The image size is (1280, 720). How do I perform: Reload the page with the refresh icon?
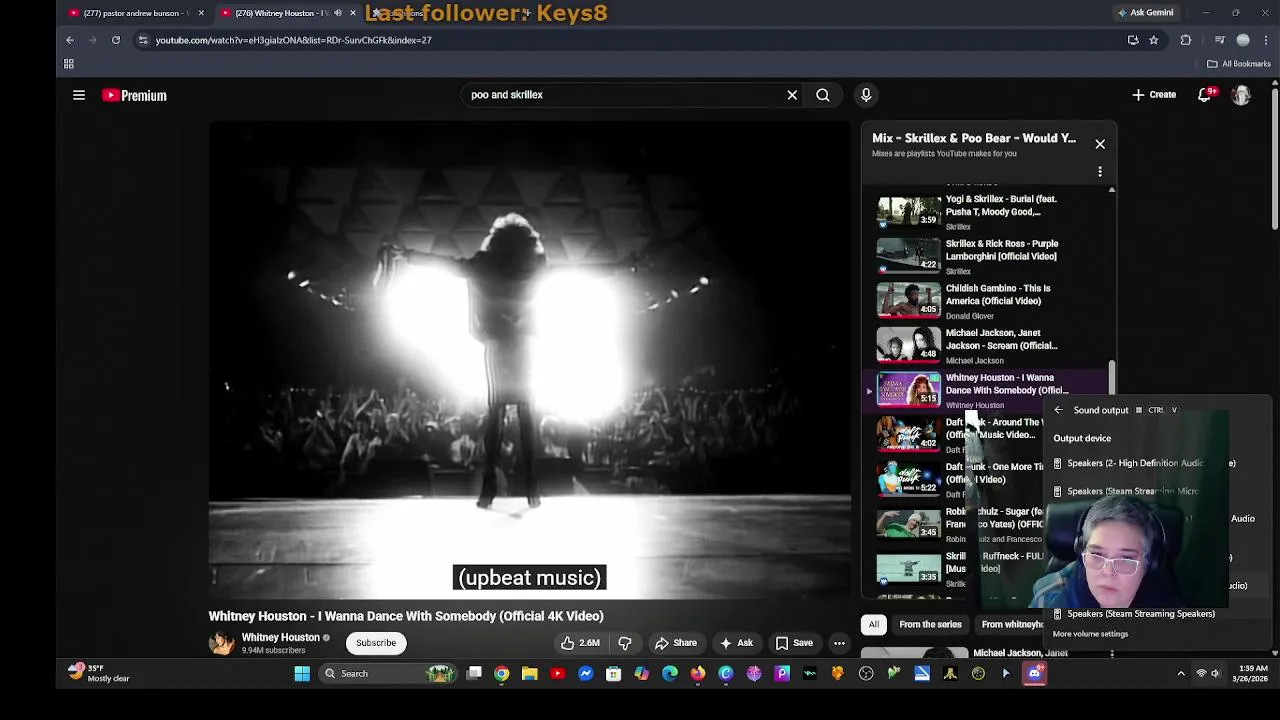click(x=116, y=40)
